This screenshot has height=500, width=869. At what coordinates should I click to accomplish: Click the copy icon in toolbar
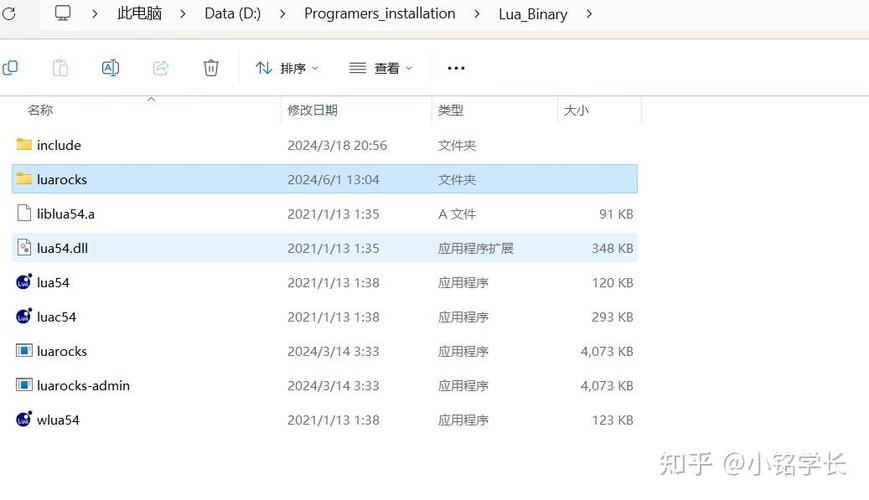(x=10, y=68)
